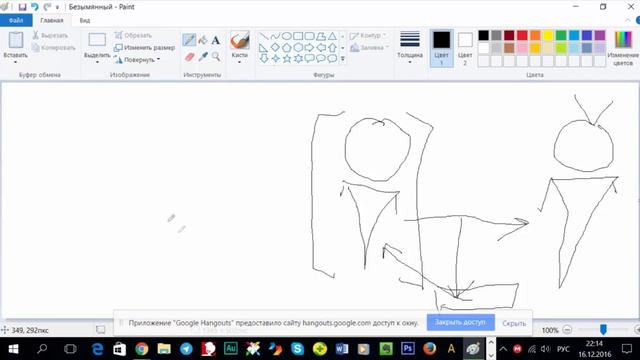
Task: Open Изменение цветов color editor
Action: coord(623,48)
